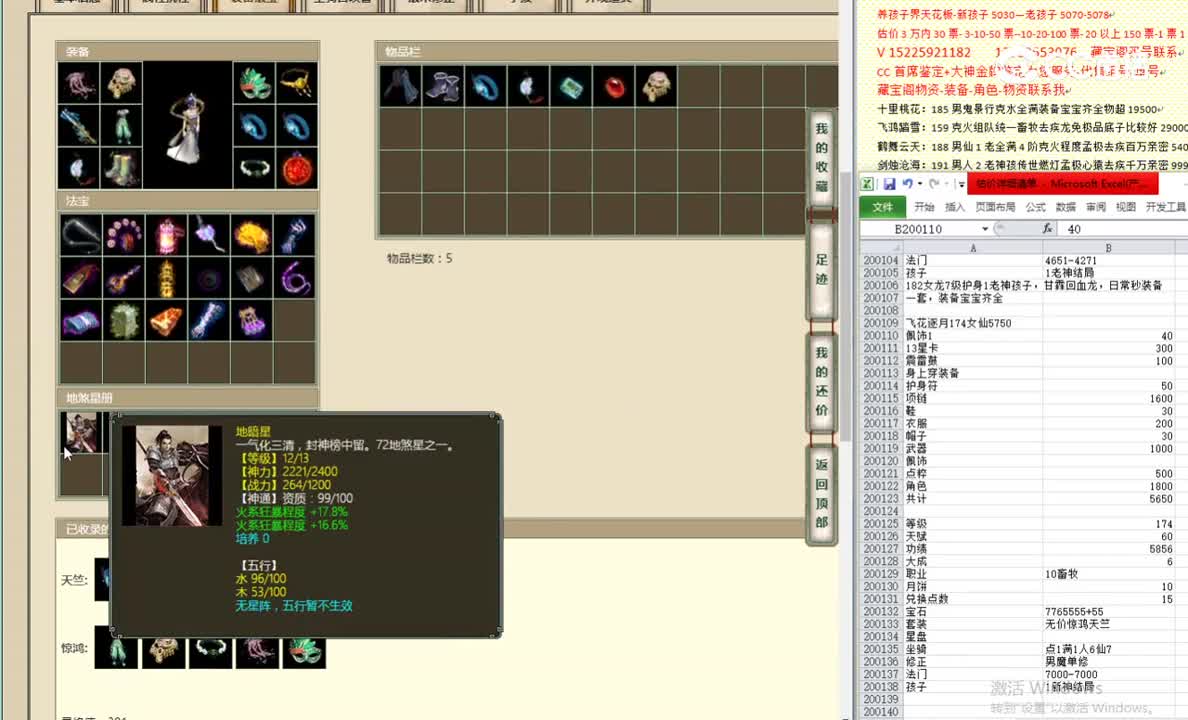Image resolution: width=1188 pixels, height=720 pixels.
Task: Select row header 200119 in Excel
Action: (x=881, y=449)
